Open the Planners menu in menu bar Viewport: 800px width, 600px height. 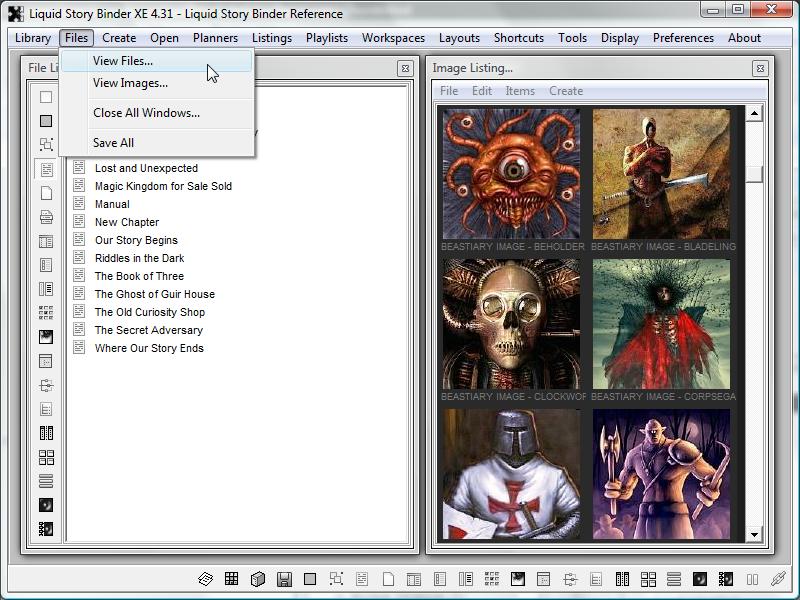[x=215, y=38]
